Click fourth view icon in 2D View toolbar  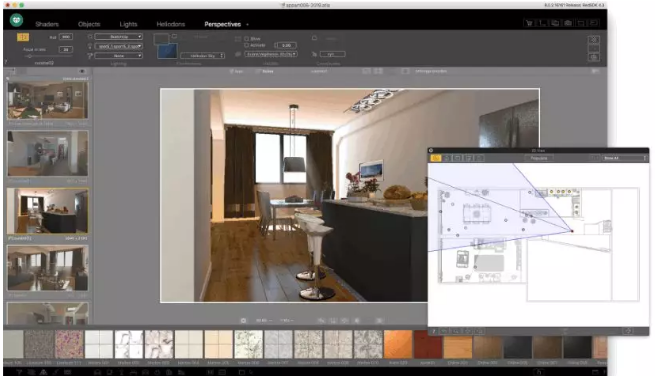(469, 158)
